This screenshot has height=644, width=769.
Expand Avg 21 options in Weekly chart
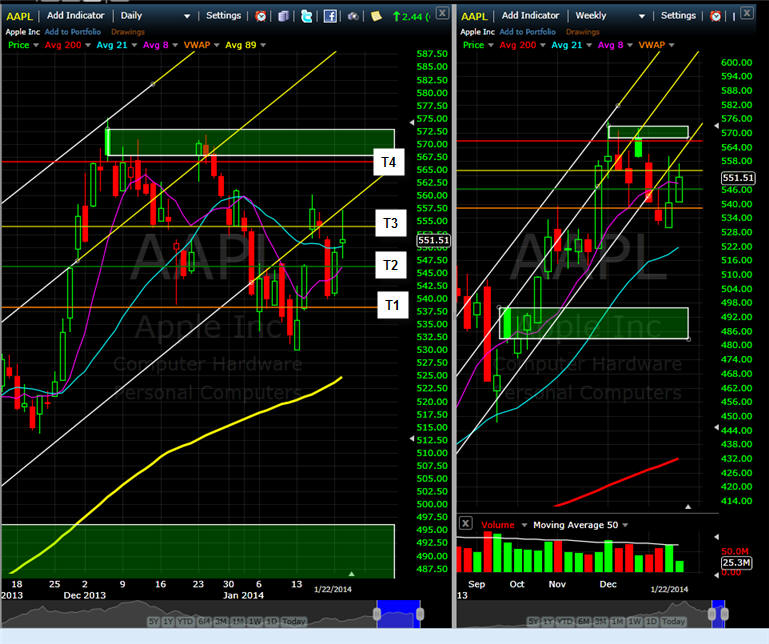(x=589, y=45)
